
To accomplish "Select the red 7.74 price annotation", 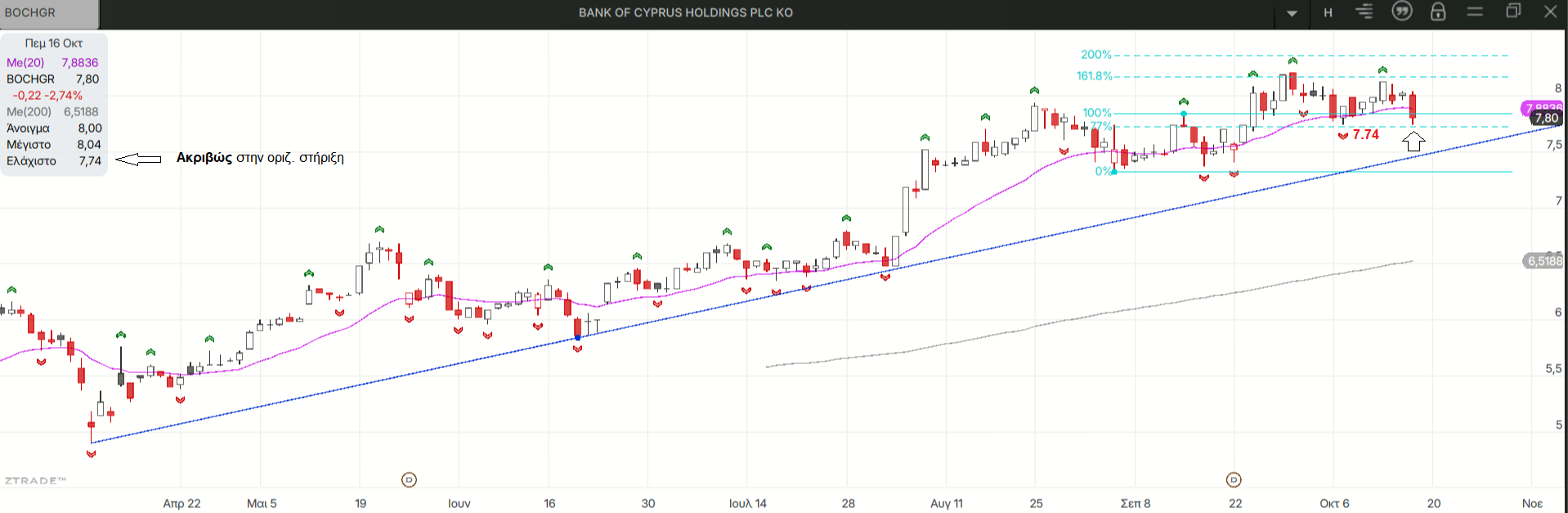I will pos(1365,135).
